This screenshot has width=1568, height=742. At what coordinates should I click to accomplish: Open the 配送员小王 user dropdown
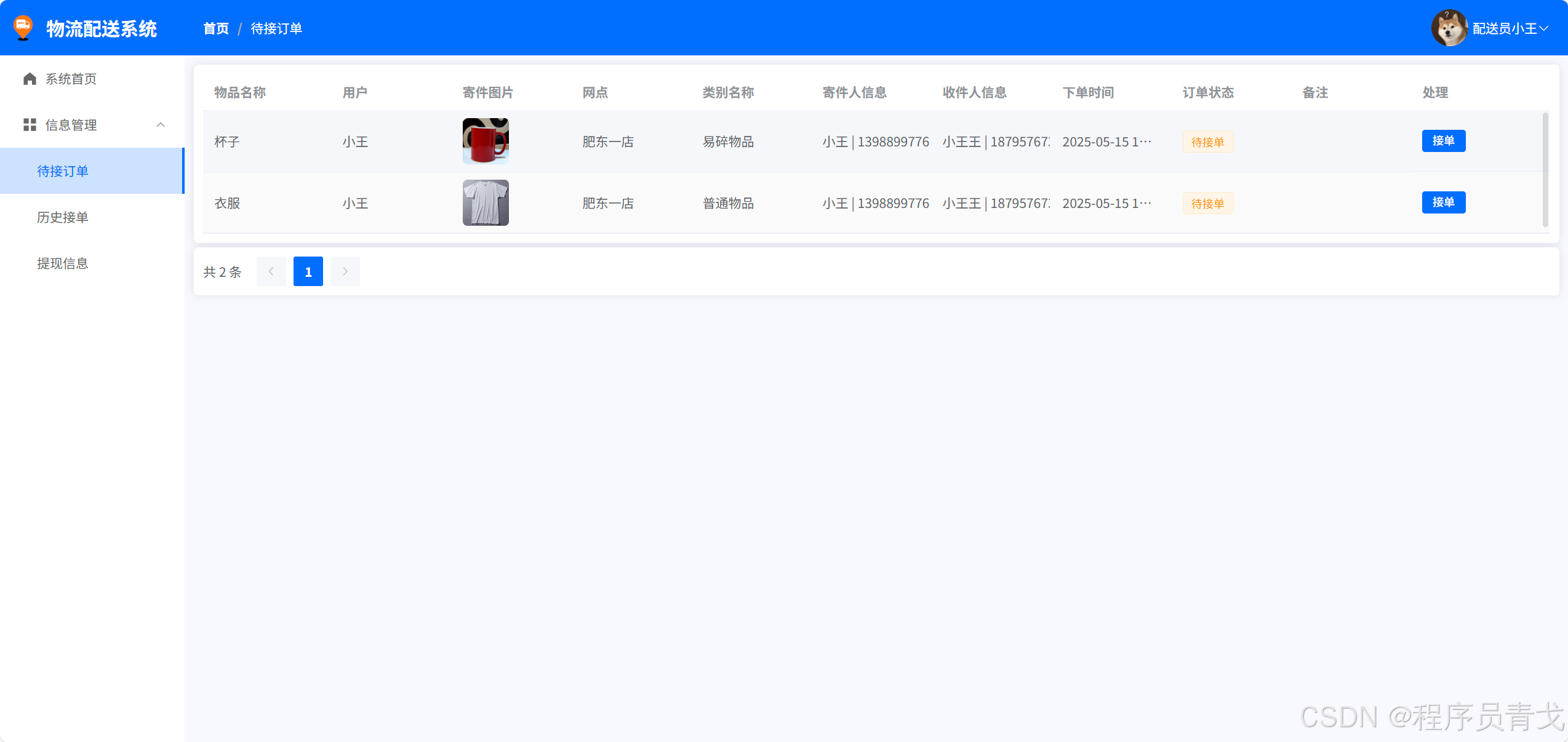(x=1510, y=29)
